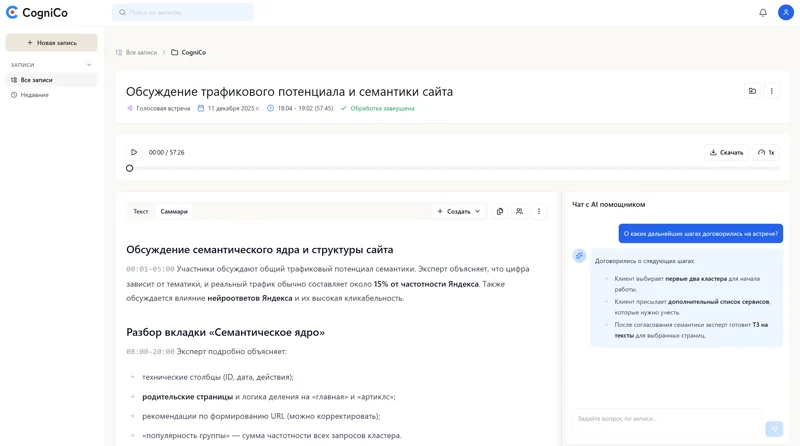Open the user profile avatar
Screen dimensions: 800x446
pos(786,12)
